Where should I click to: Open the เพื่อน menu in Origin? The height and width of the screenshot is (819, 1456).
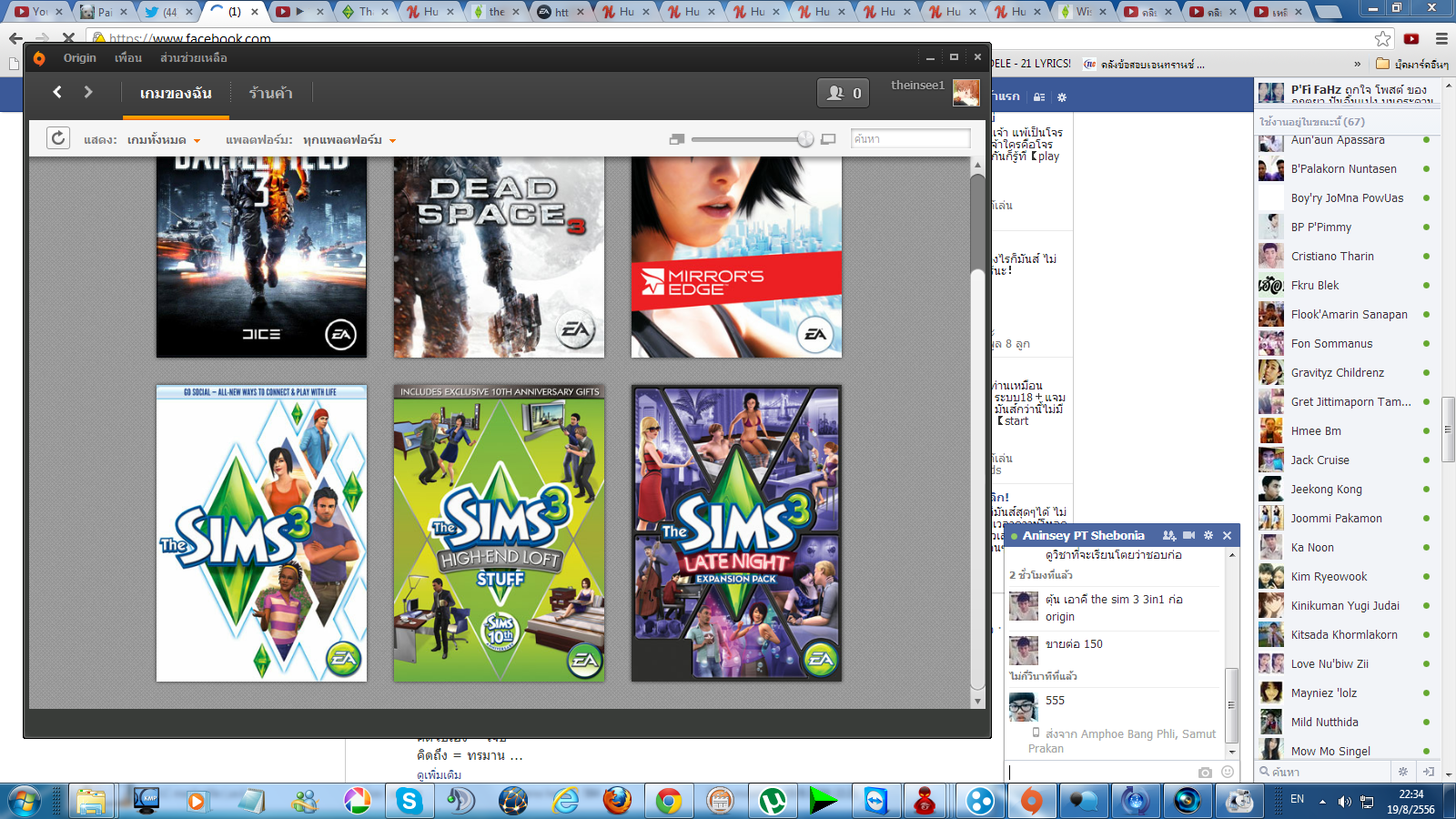tap(128, 58)
